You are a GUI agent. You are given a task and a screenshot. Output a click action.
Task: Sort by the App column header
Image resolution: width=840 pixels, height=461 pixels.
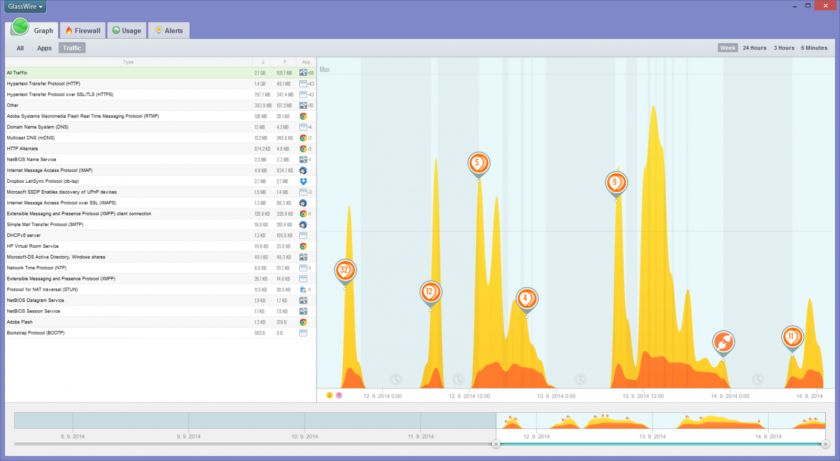pos(306,62)
